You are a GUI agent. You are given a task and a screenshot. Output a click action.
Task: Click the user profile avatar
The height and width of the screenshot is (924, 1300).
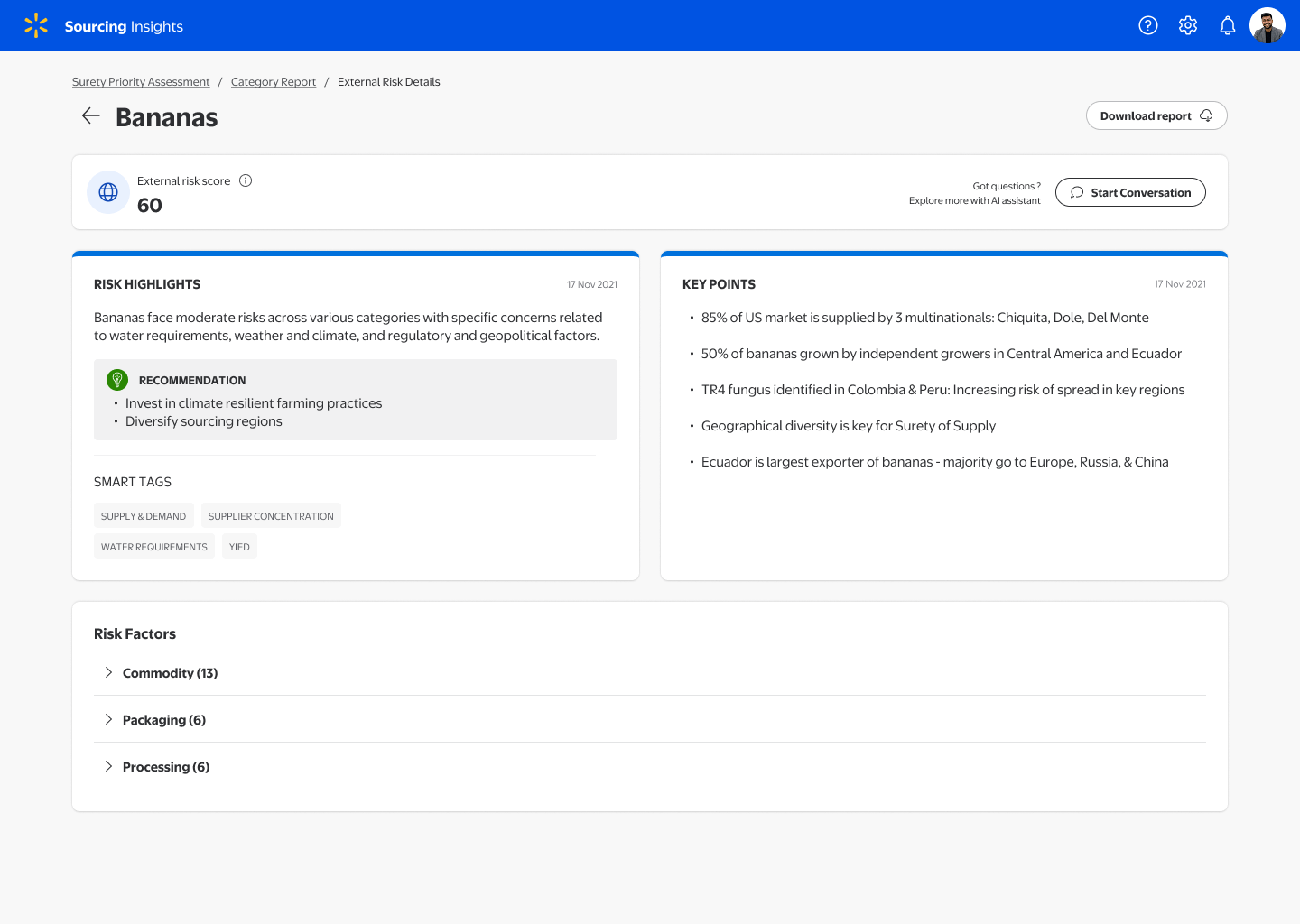(1267, 25)
